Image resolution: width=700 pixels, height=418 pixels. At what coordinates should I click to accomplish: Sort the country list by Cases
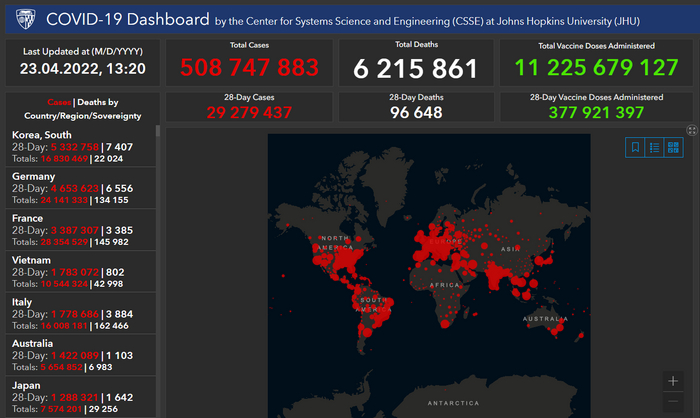coord(59,102)
